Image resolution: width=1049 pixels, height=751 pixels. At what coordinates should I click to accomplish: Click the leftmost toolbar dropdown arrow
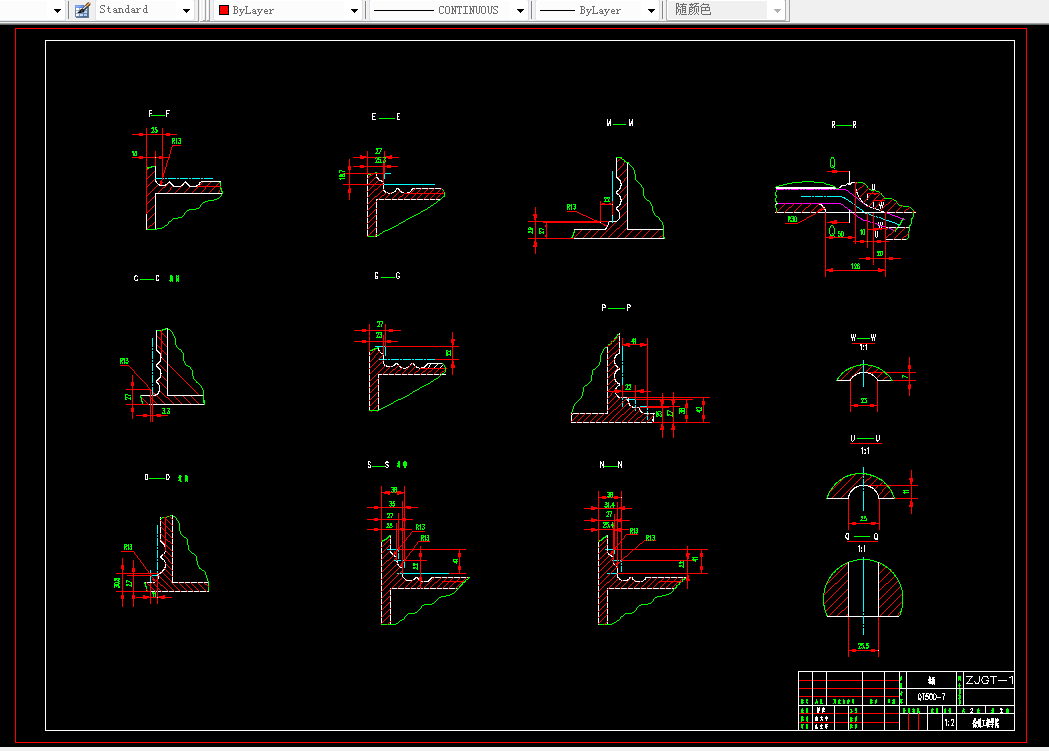tap(55, 10)
